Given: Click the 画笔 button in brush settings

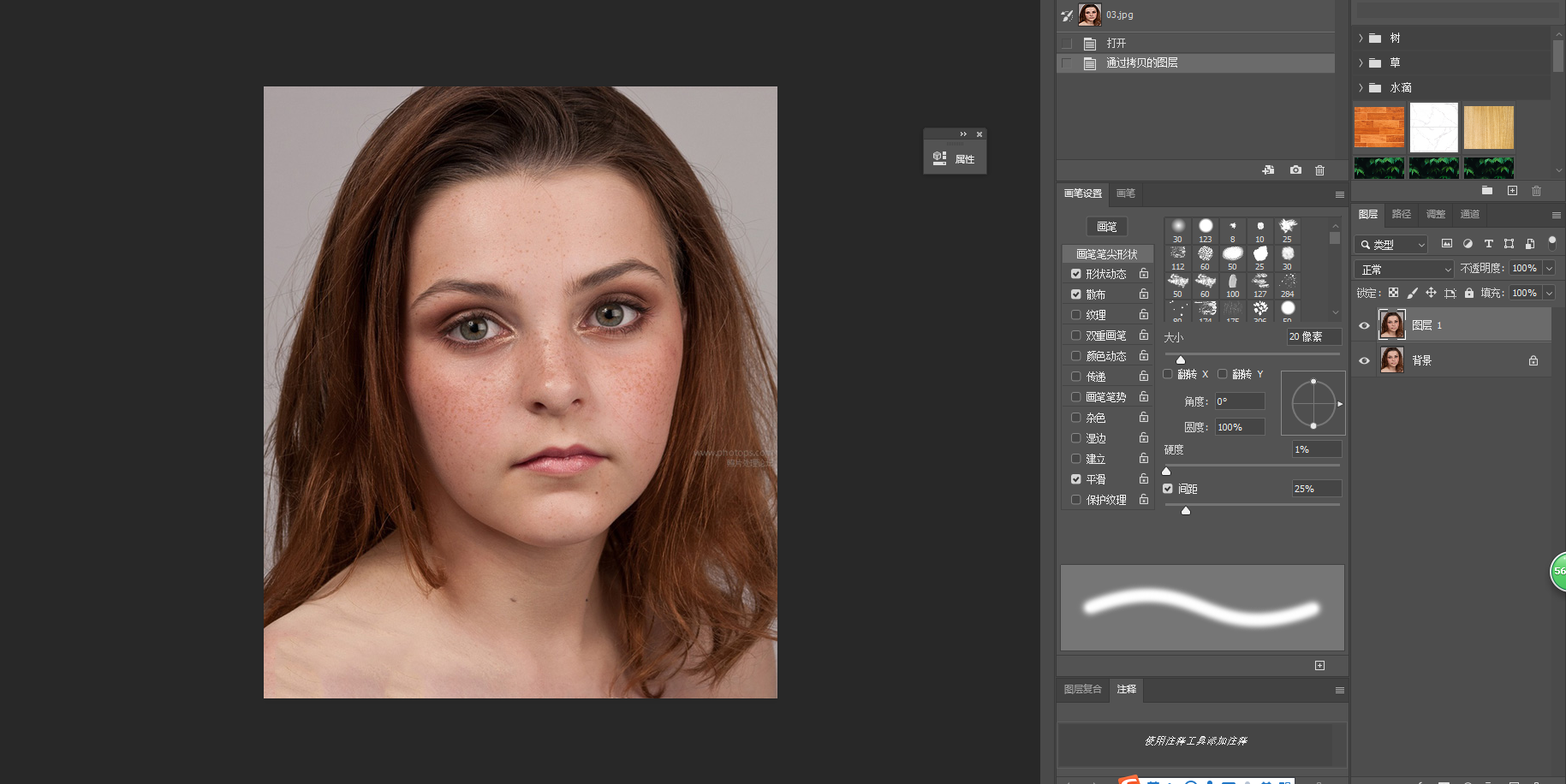Looking at the screenshot, I should click(1106, 227).
